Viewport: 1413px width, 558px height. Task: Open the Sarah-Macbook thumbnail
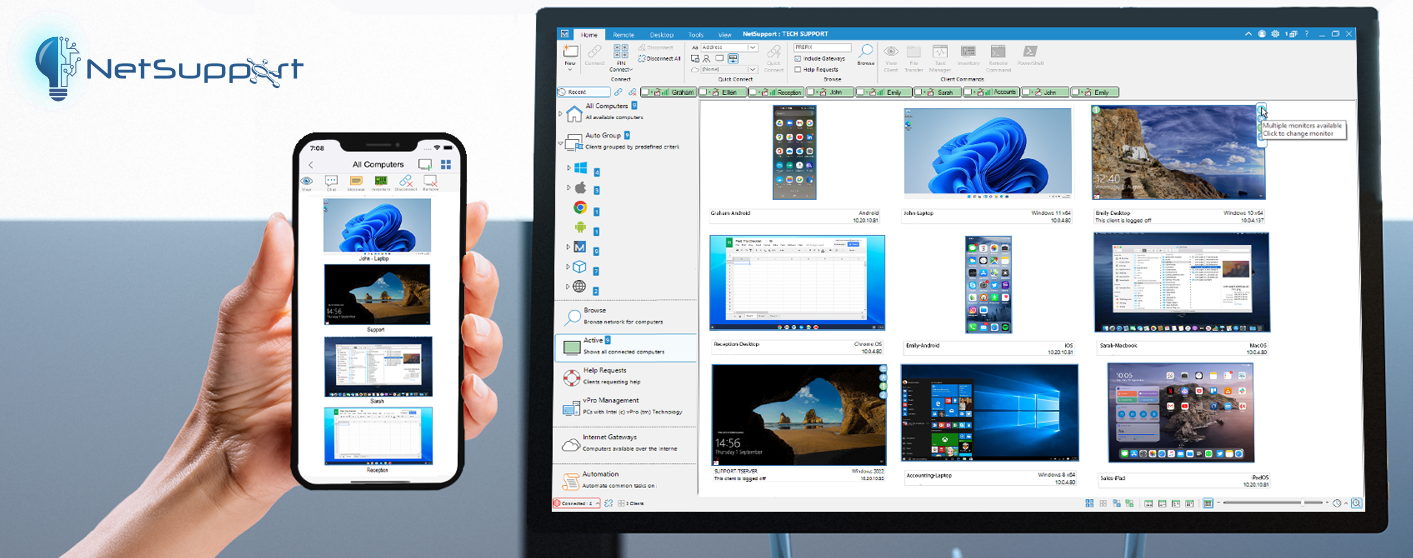[1181, 282]
